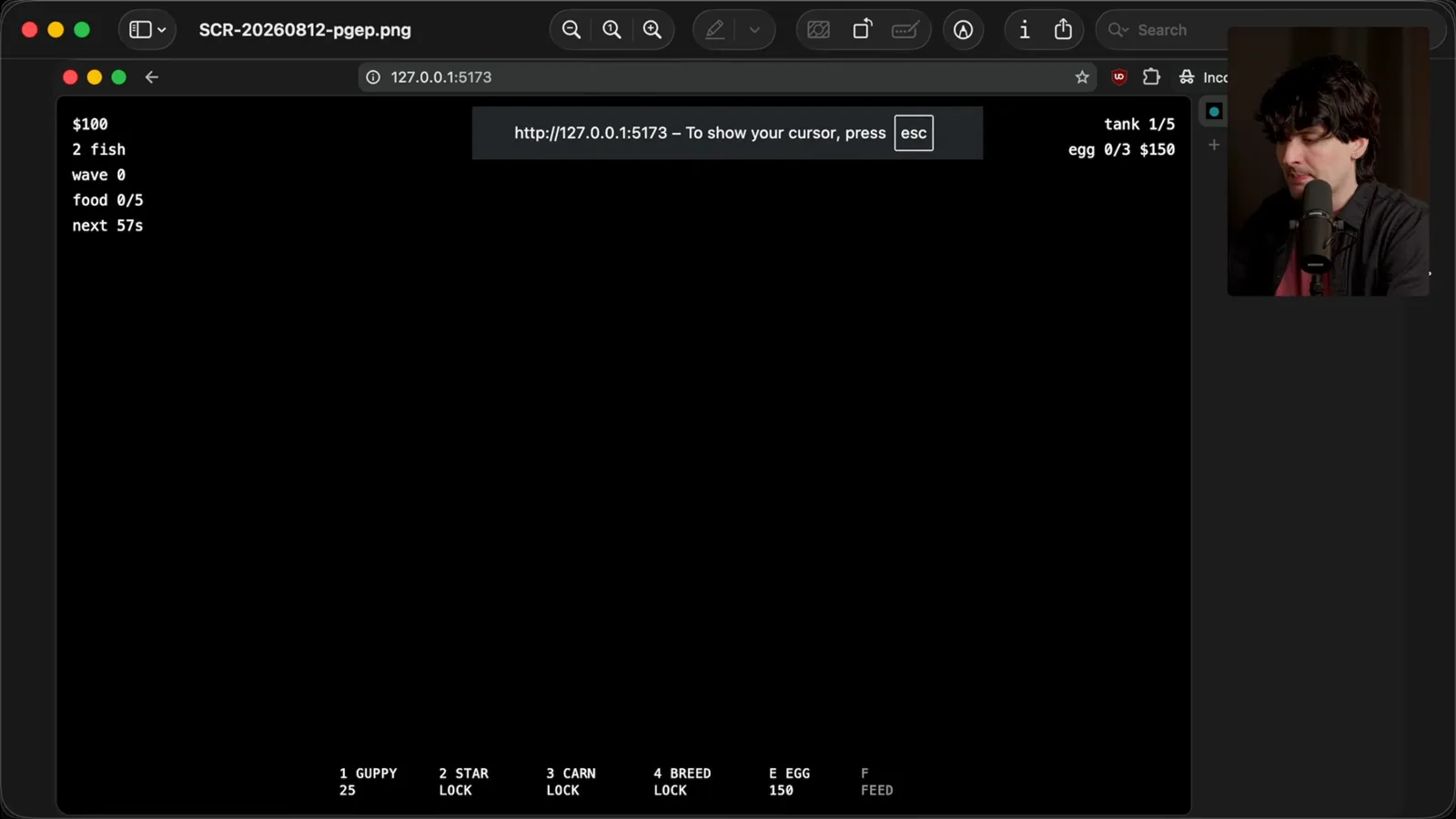Open the Inspector info icon
The width and height of the screenshot is (1456, 819).
click(x=1025, y=30)
